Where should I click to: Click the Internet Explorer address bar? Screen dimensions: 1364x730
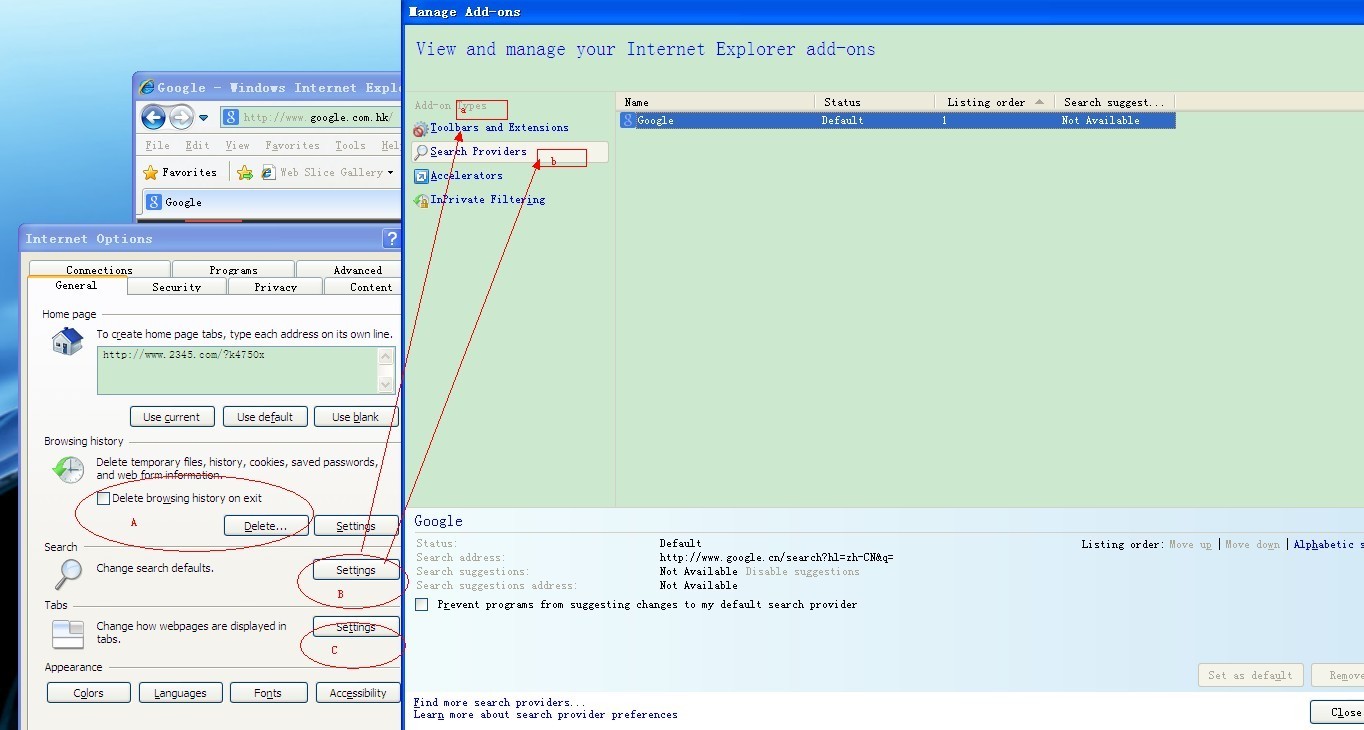[x=312, y=118]
